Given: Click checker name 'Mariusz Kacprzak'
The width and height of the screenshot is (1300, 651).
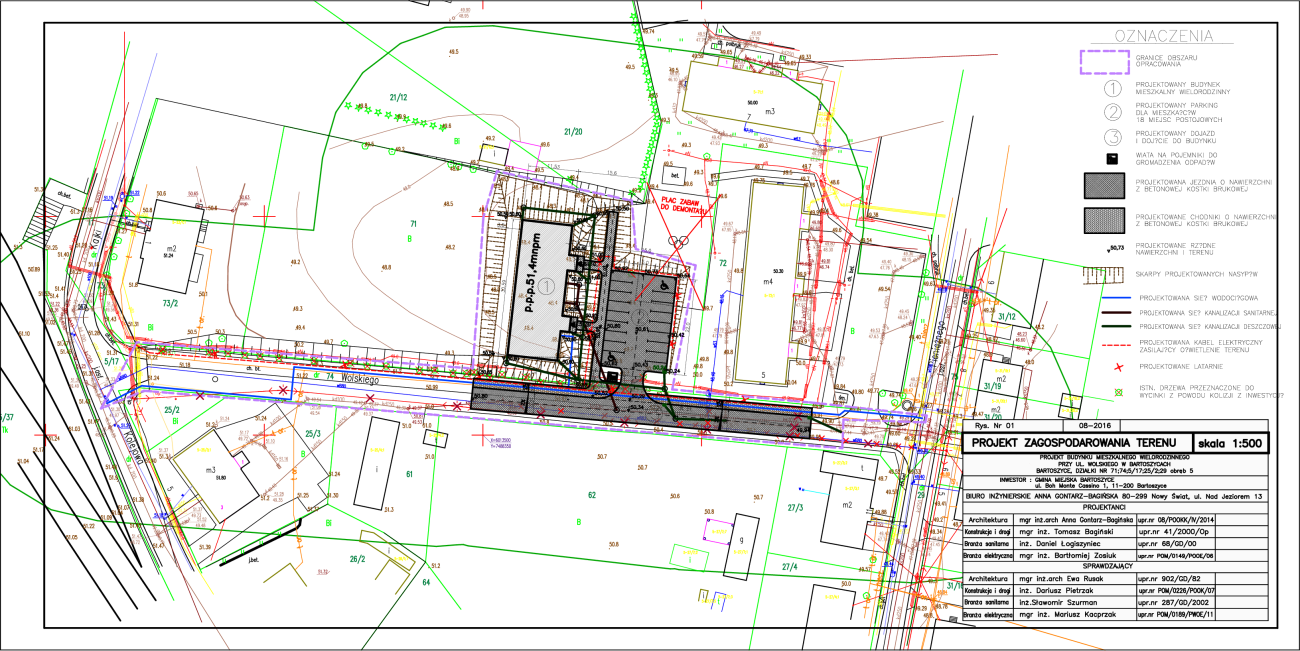Looking at the screenshot, I should coord(1084,615).
